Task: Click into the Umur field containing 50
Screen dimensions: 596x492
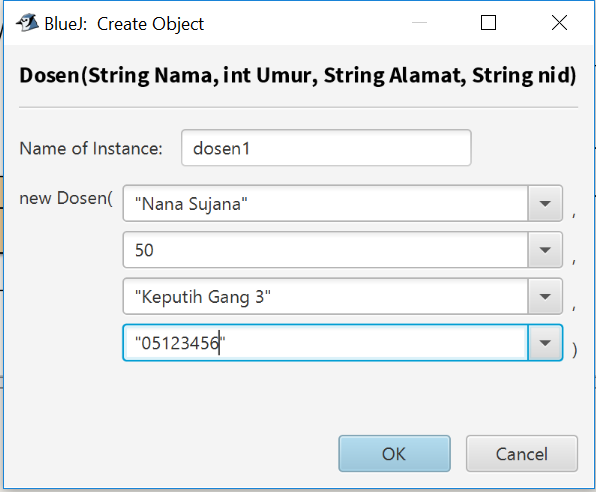Action: click(325, 250)
